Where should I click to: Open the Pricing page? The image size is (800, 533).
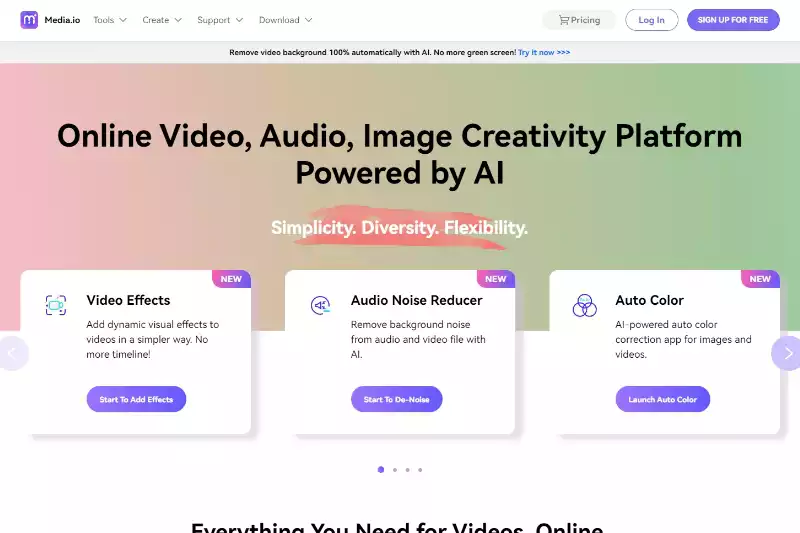(579, 20)
